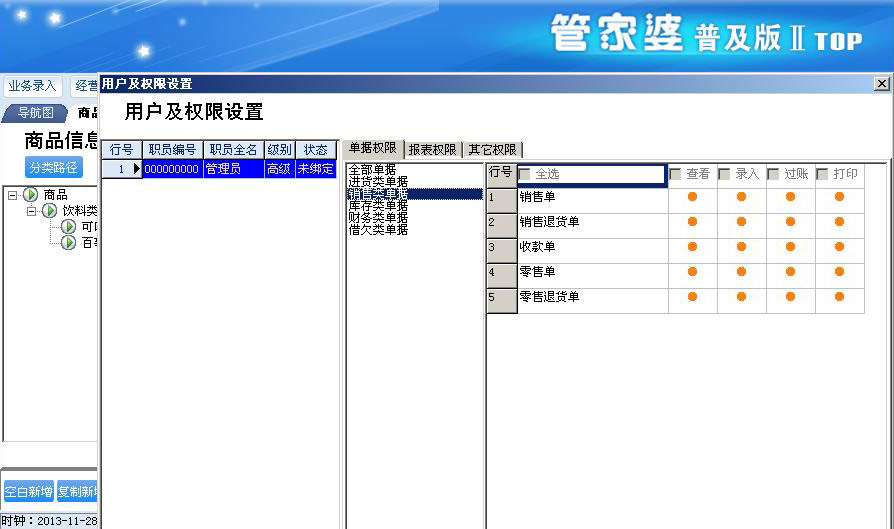Open the 业务录入 menu
The width and height of the screenshot is (894, 529).
(32, 86)
